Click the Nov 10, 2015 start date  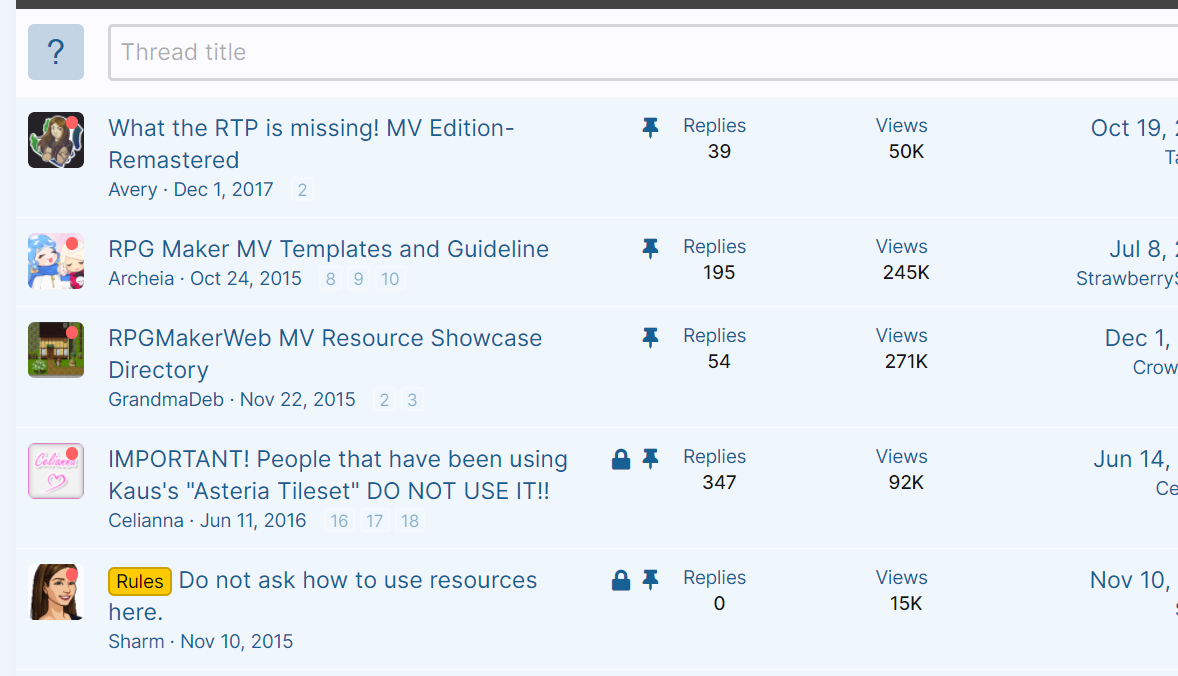[237, 641]
